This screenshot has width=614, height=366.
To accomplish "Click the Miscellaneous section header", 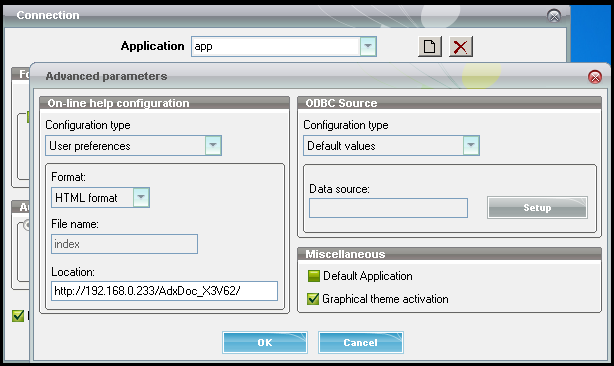I will (x=450, y=254).
